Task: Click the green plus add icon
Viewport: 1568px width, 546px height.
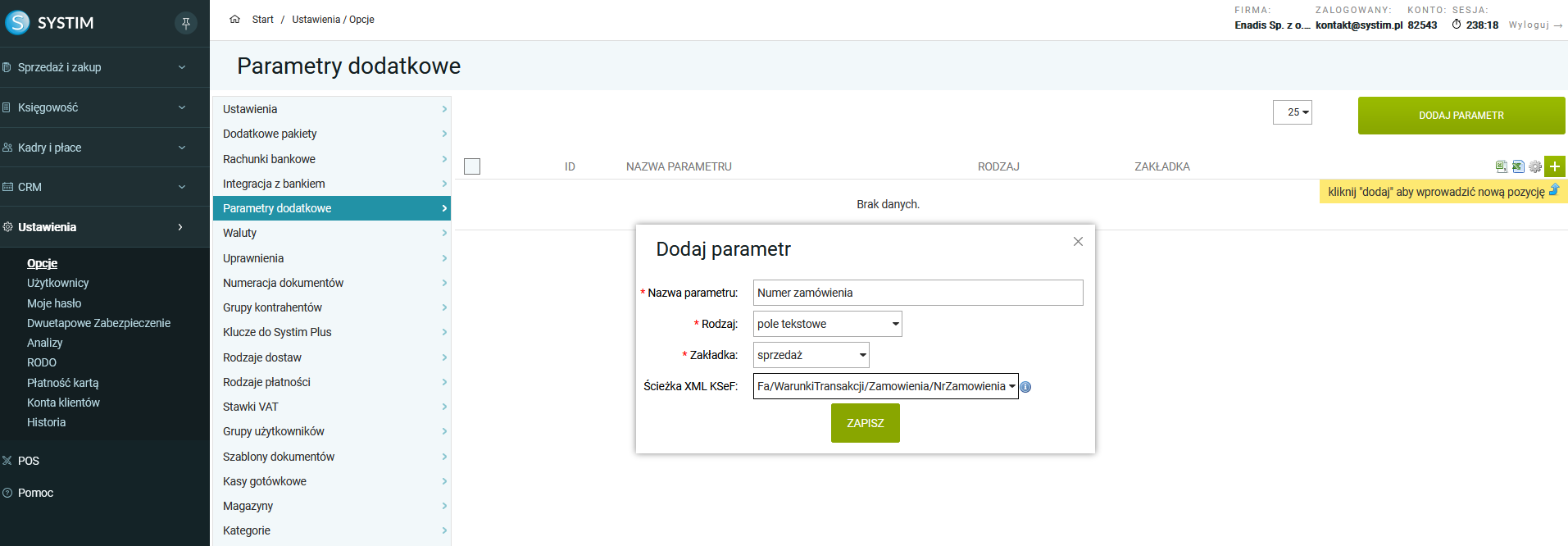Action: pos(1554,166)
